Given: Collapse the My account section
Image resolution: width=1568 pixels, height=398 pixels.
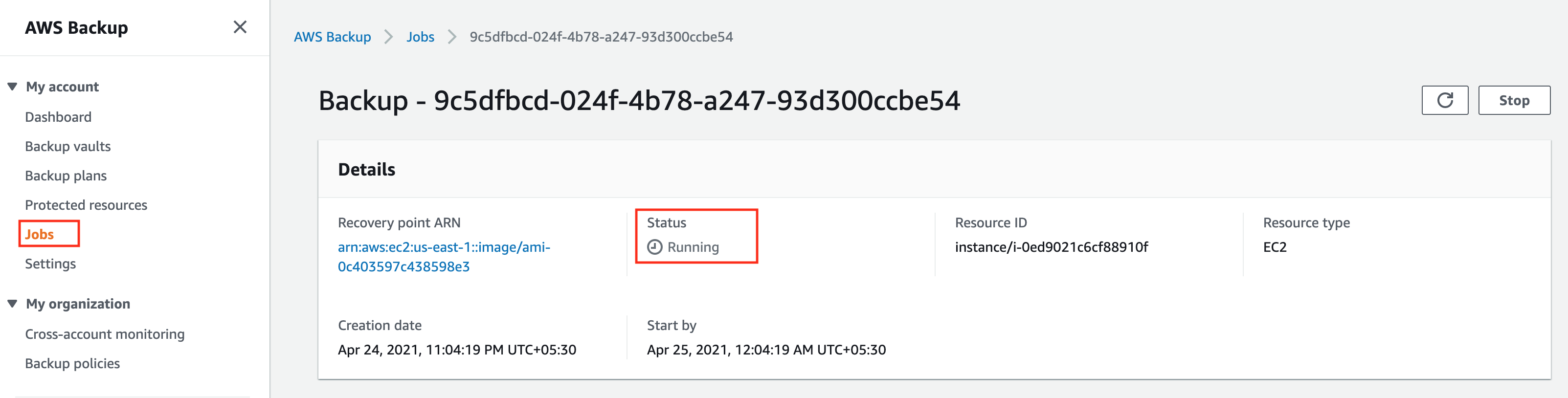Looking at the screenshot, I should [x=12, y=87].
